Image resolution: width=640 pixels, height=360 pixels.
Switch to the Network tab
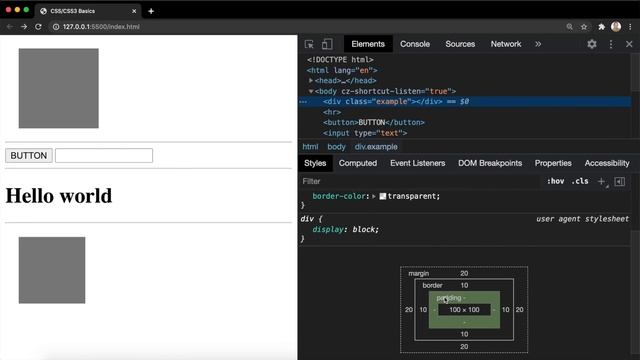coord(506,44)
